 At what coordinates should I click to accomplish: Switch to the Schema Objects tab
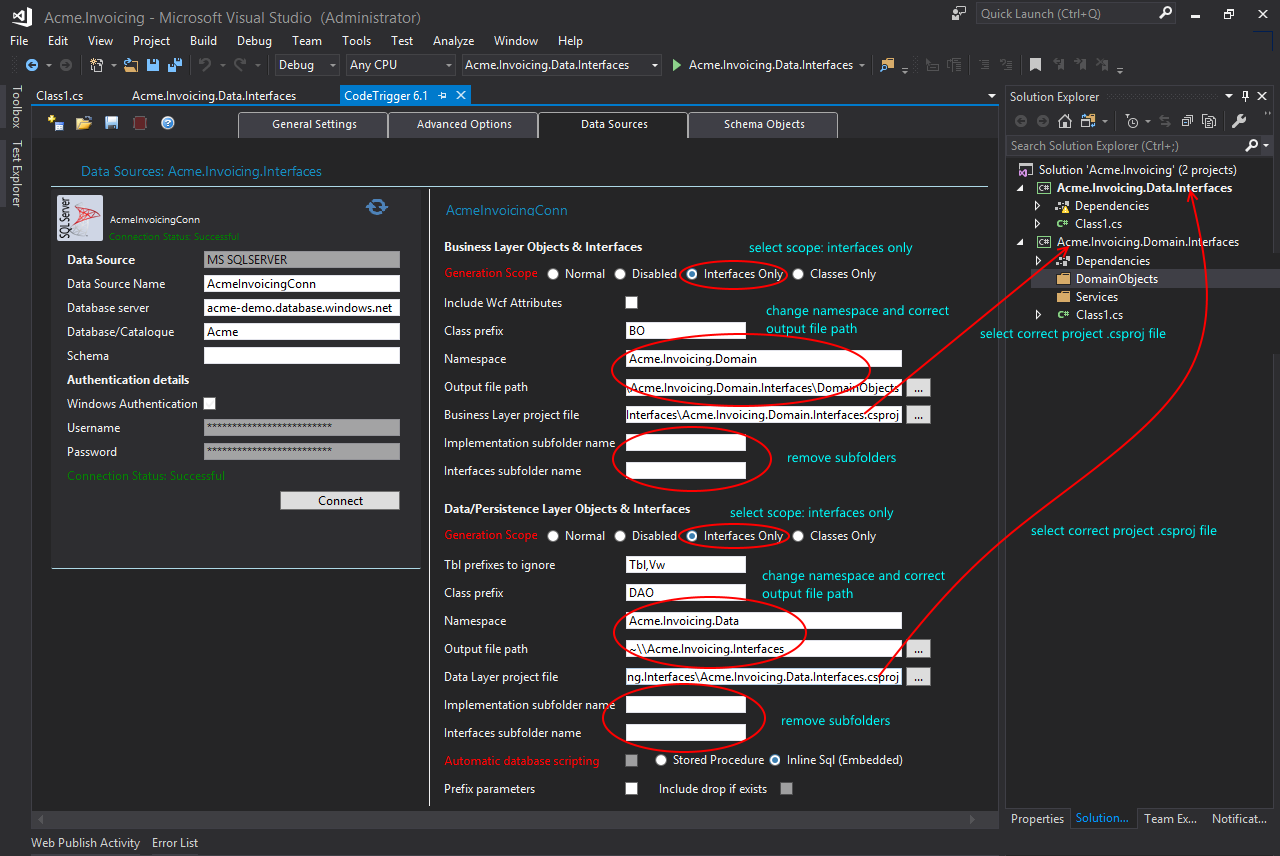click(762, 125)
